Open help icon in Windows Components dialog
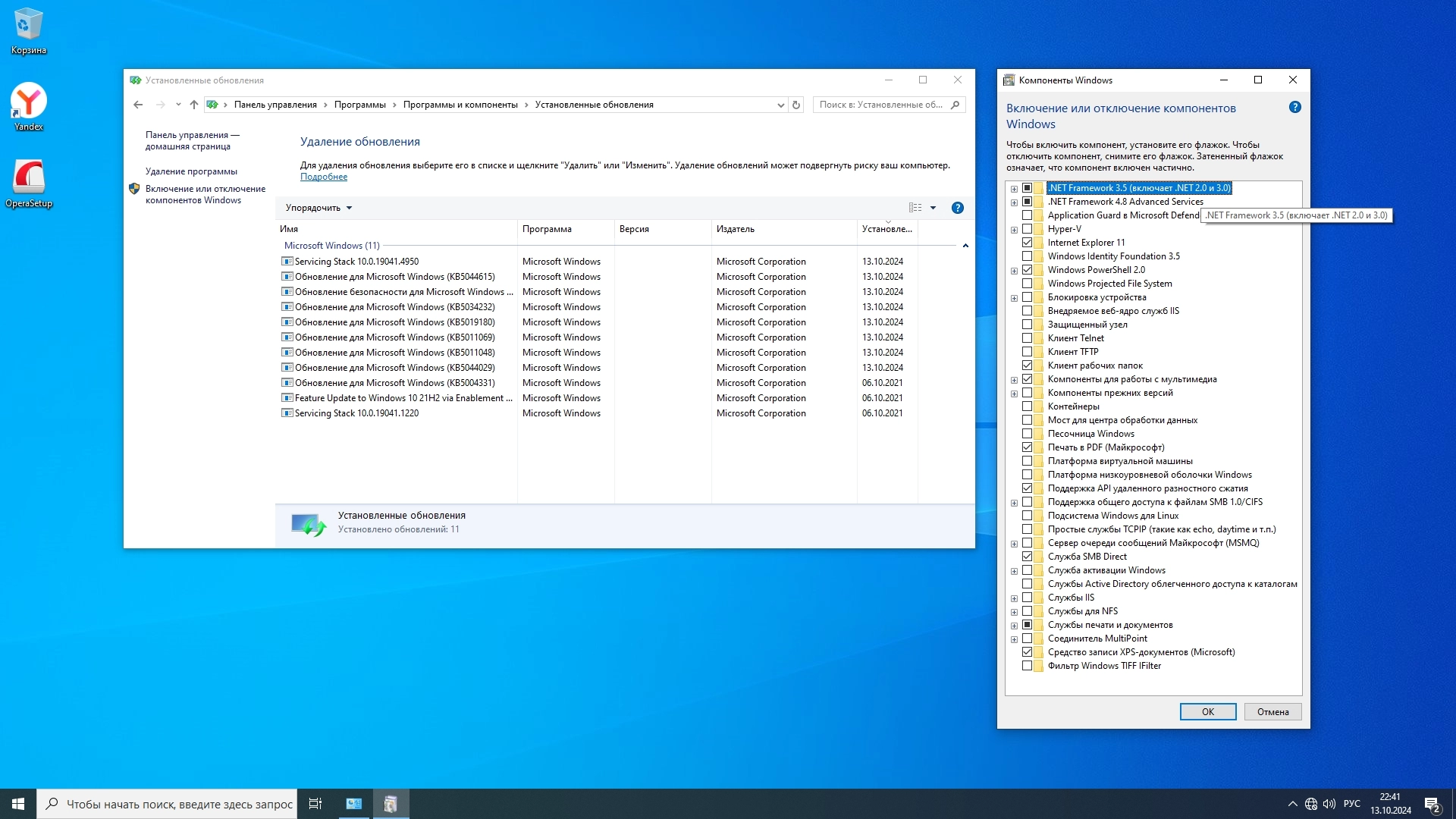The height and width of the screenshot is (819, 1456). pyautogui.click(x=1294, y=108)
